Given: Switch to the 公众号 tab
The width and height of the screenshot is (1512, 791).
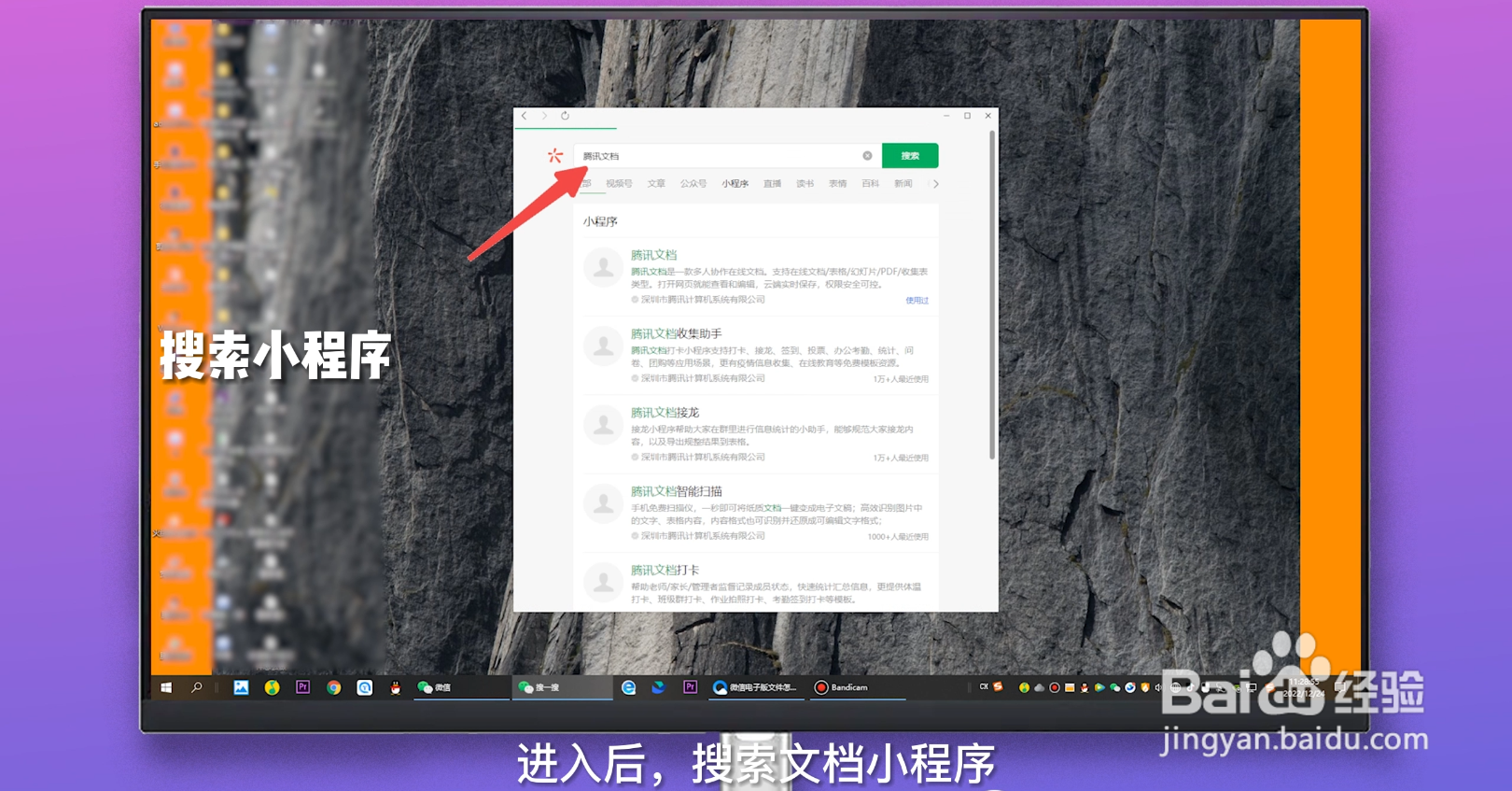Looking at the screenshot, I should click(x=693, y=184).
